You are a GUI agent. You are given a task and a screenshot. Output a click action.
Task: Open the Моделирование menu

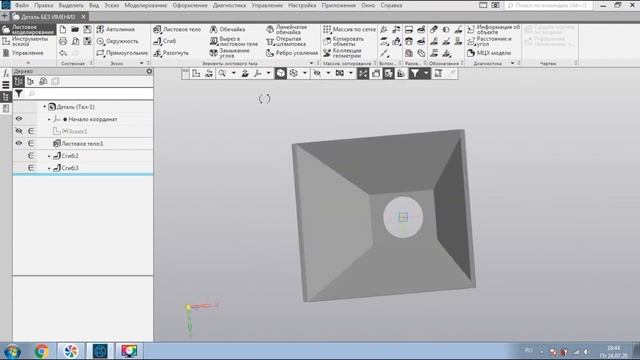pos(146,5)
